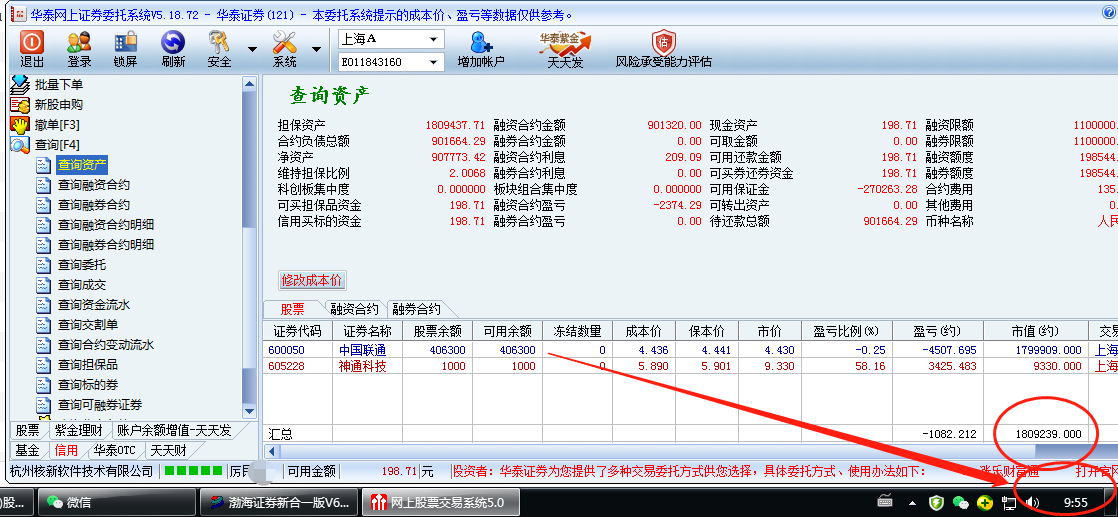Click the 新股申购 sidebar icon
The image size is (1118, 517).
point(19,105)
